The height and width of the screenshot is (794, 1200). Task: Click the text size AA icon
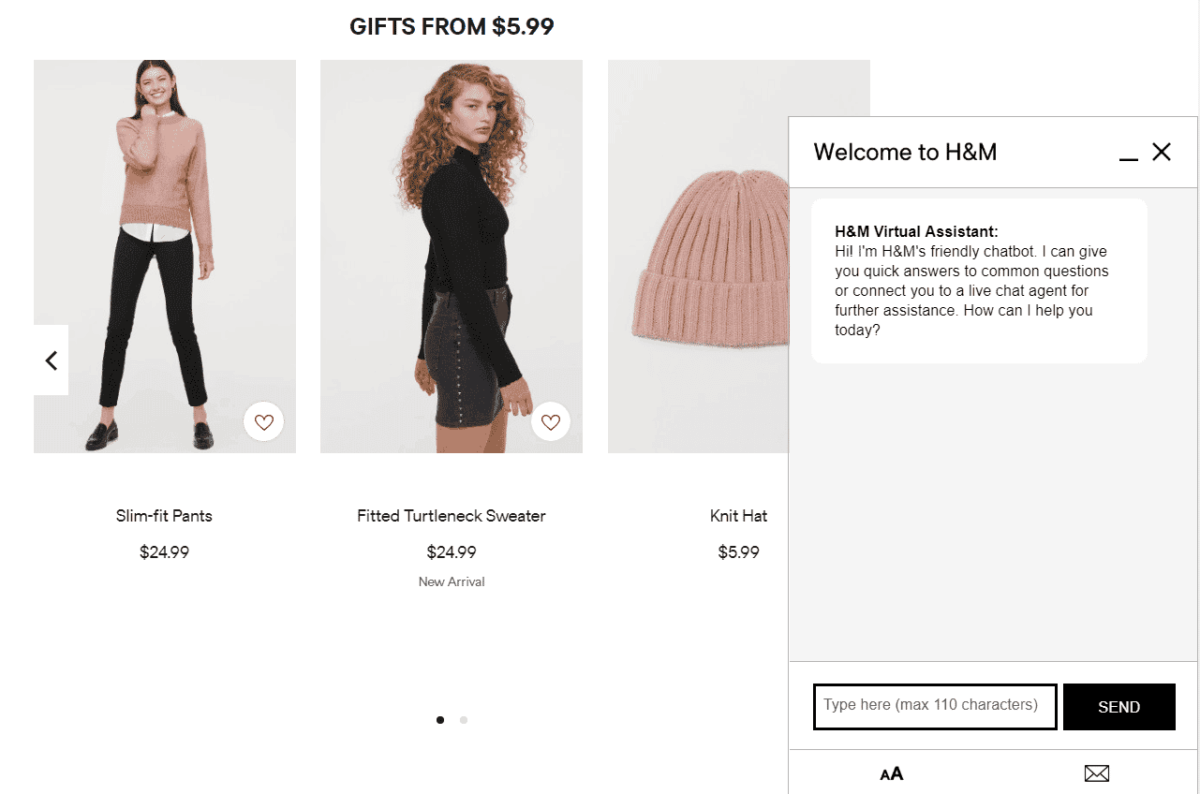point(891,773)
